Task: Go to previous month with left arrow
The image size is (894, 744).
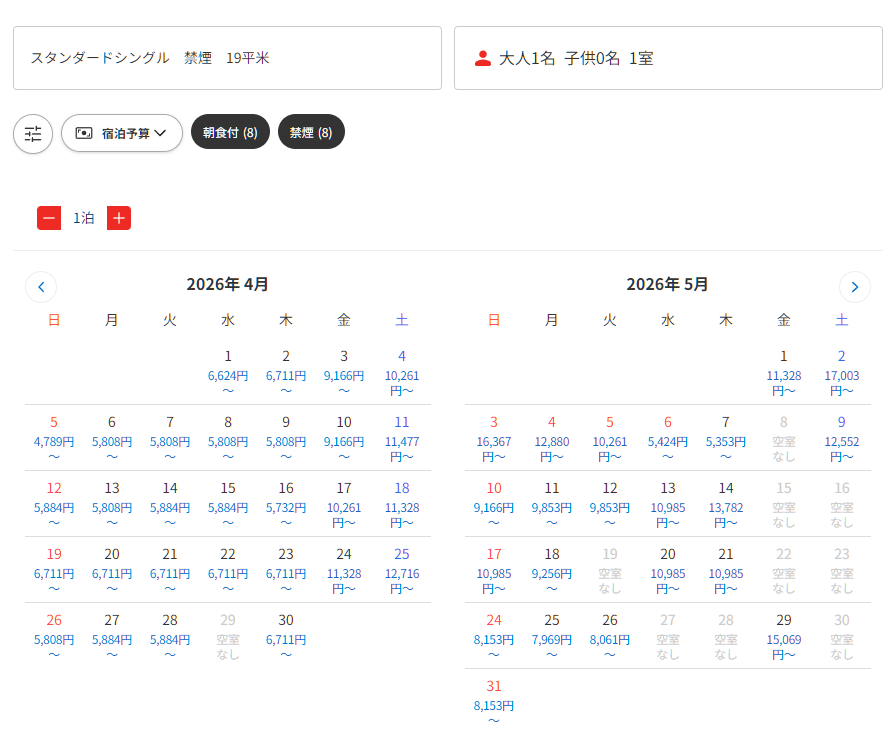Action: pos(41,287)
